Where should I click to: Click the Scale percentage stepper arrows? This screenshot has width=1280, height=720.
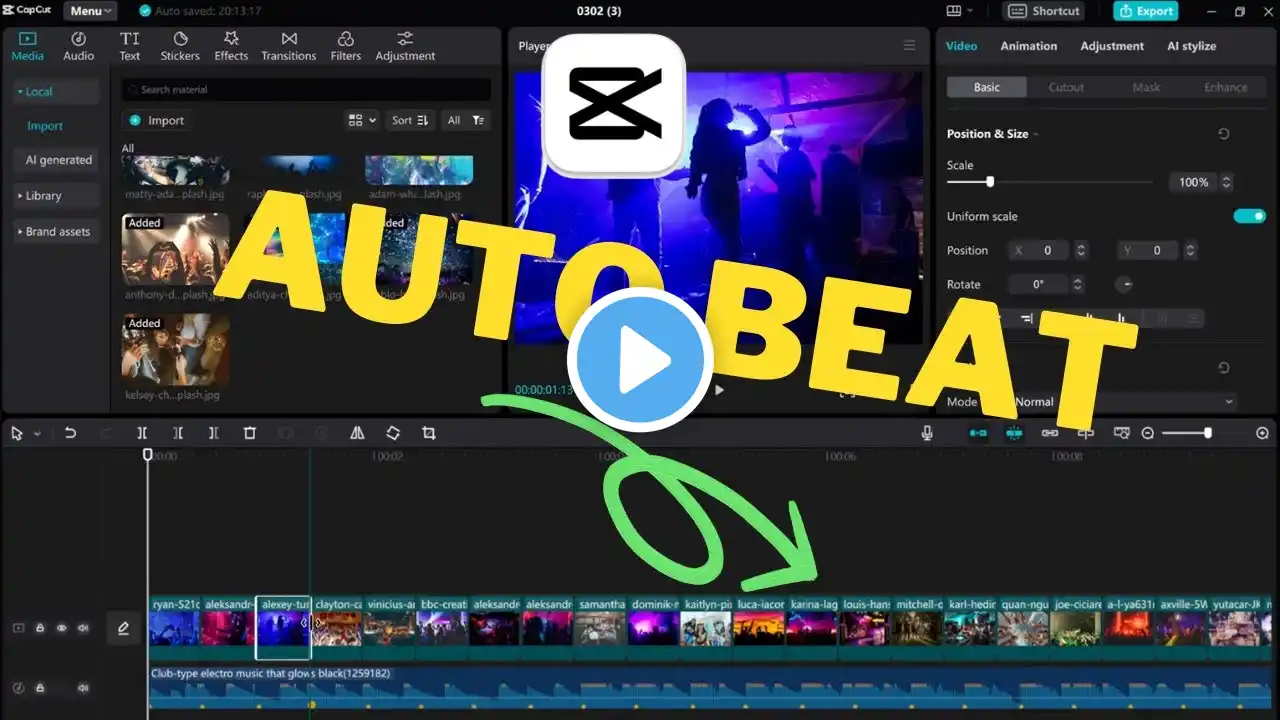coord(1227,182)
